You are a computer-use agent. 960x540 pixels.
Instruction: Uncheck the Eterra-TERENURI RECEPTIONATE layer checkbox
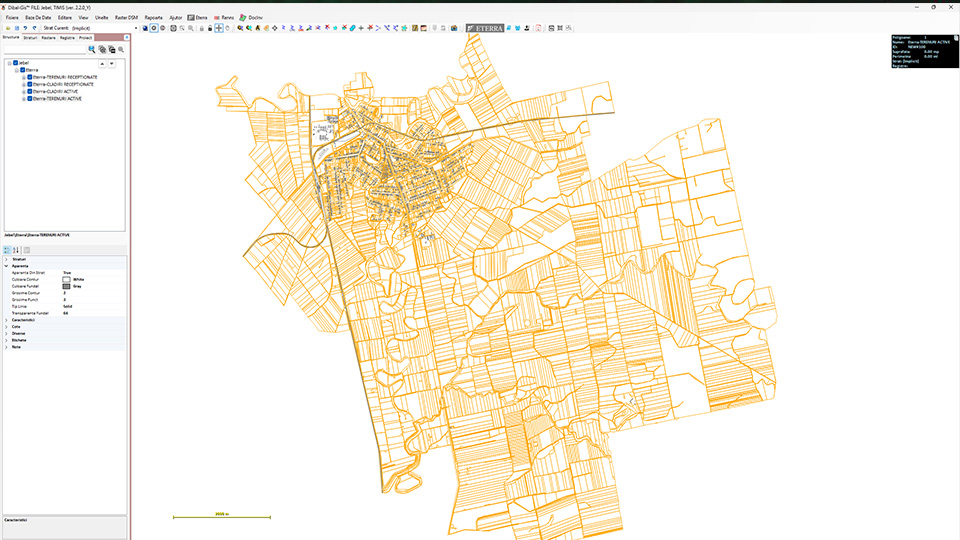coord(30,77)
